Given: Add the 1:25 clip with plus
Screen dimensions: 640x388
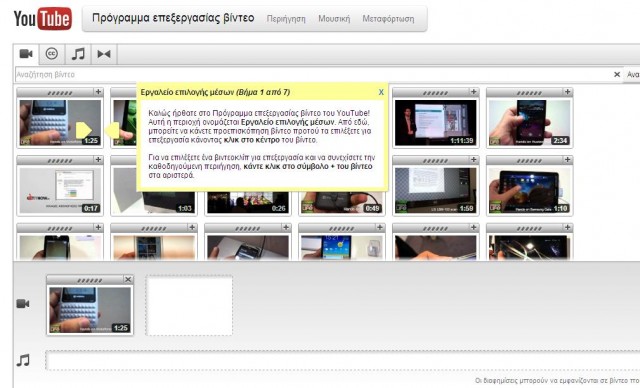Looking at the screenshot, I should point(98,92).
